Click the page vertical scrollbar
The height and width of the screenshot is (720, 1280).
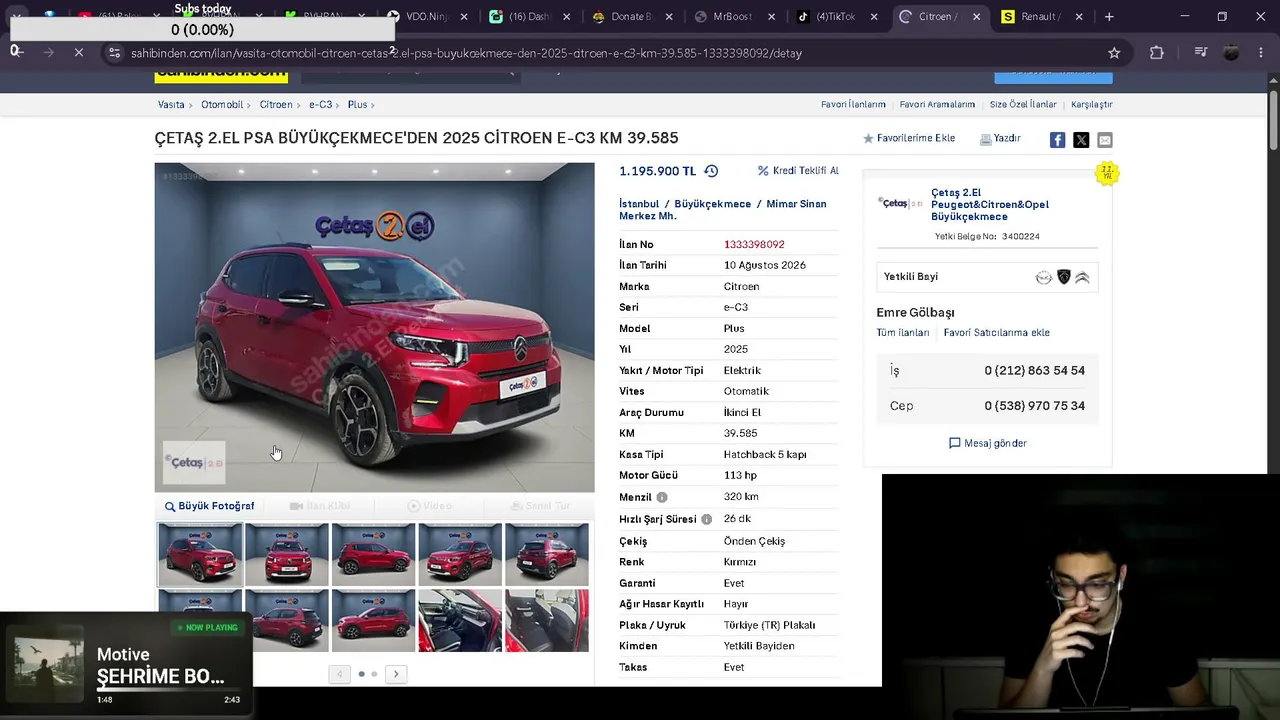click(x=1273, y=120)
